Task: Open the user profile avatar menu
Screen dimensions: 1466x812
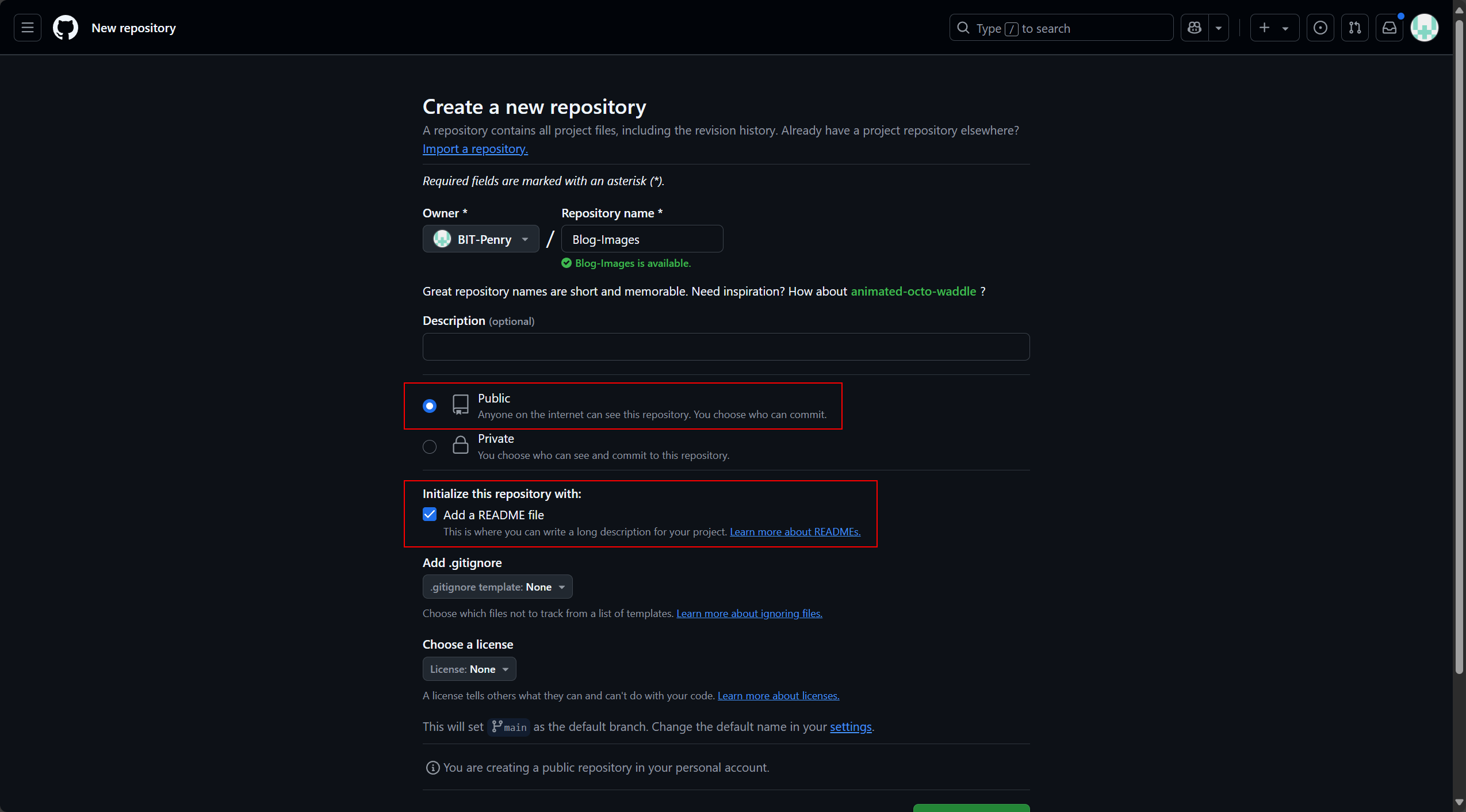Action: (1424, 28)
